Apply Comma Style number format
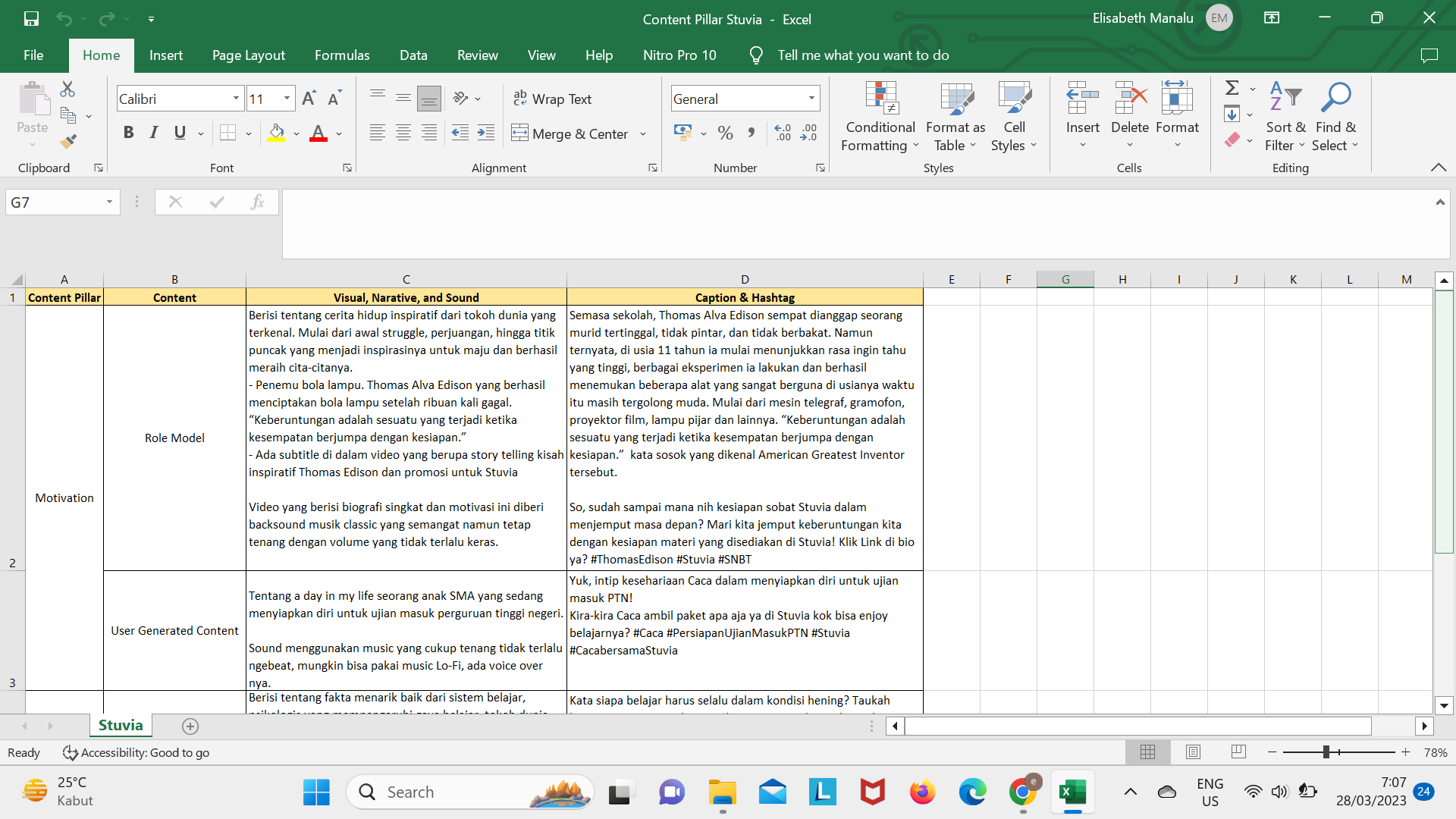 751,133
